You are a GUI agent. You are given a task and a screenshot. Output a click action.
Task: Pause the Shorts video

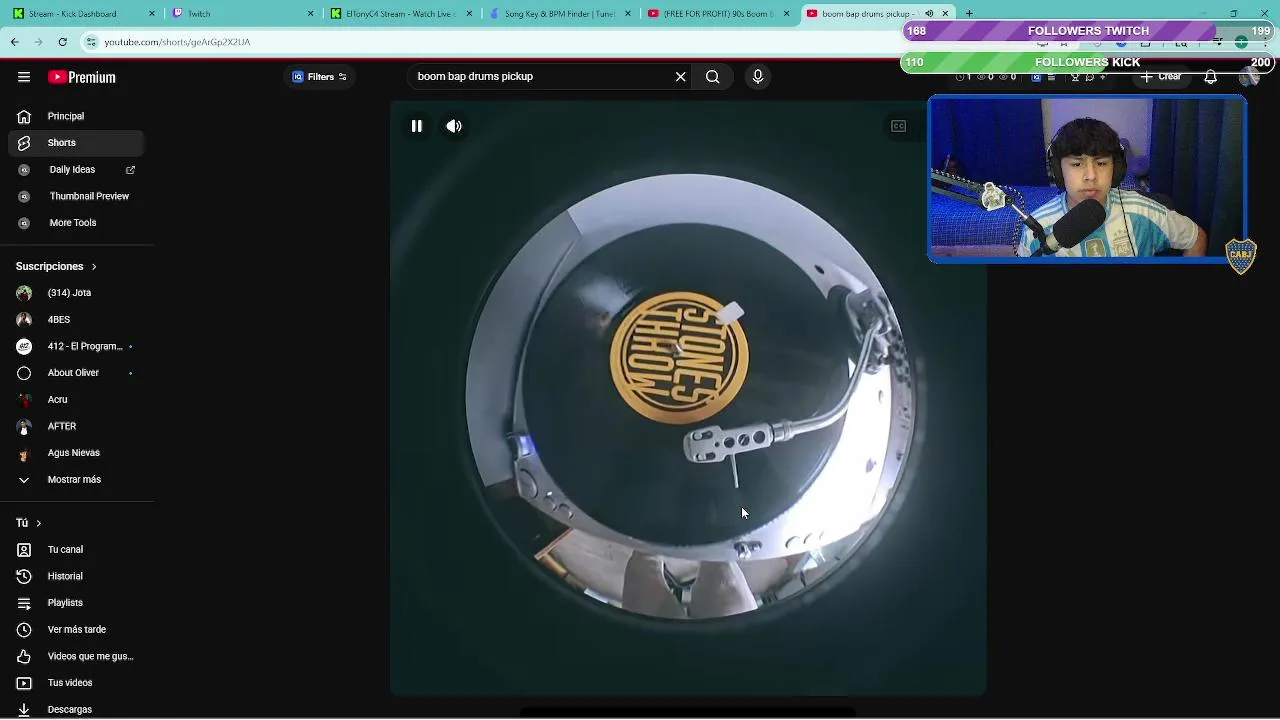point(417,126)
